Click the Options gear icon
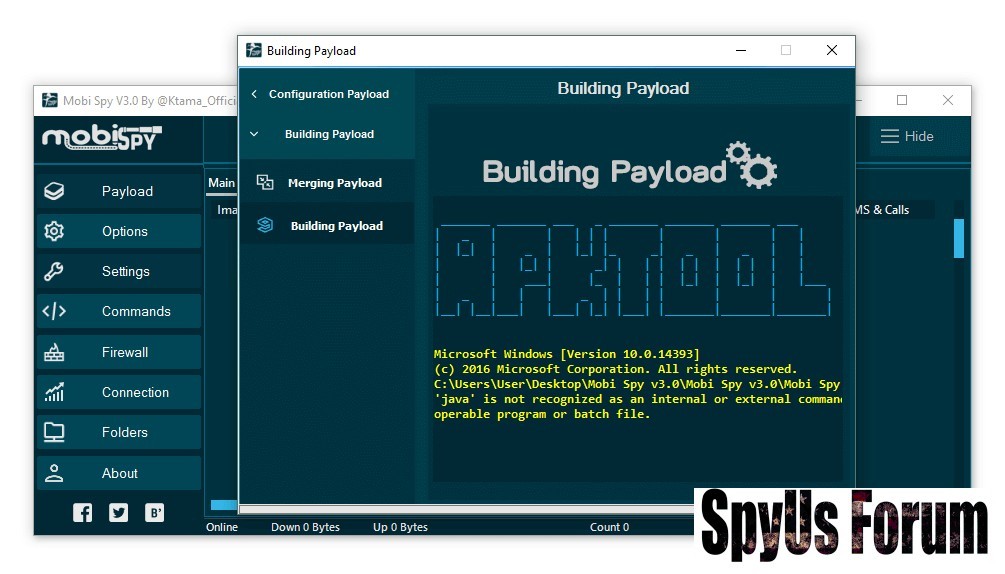This screenshot has height=574, width=1005. 54,231
